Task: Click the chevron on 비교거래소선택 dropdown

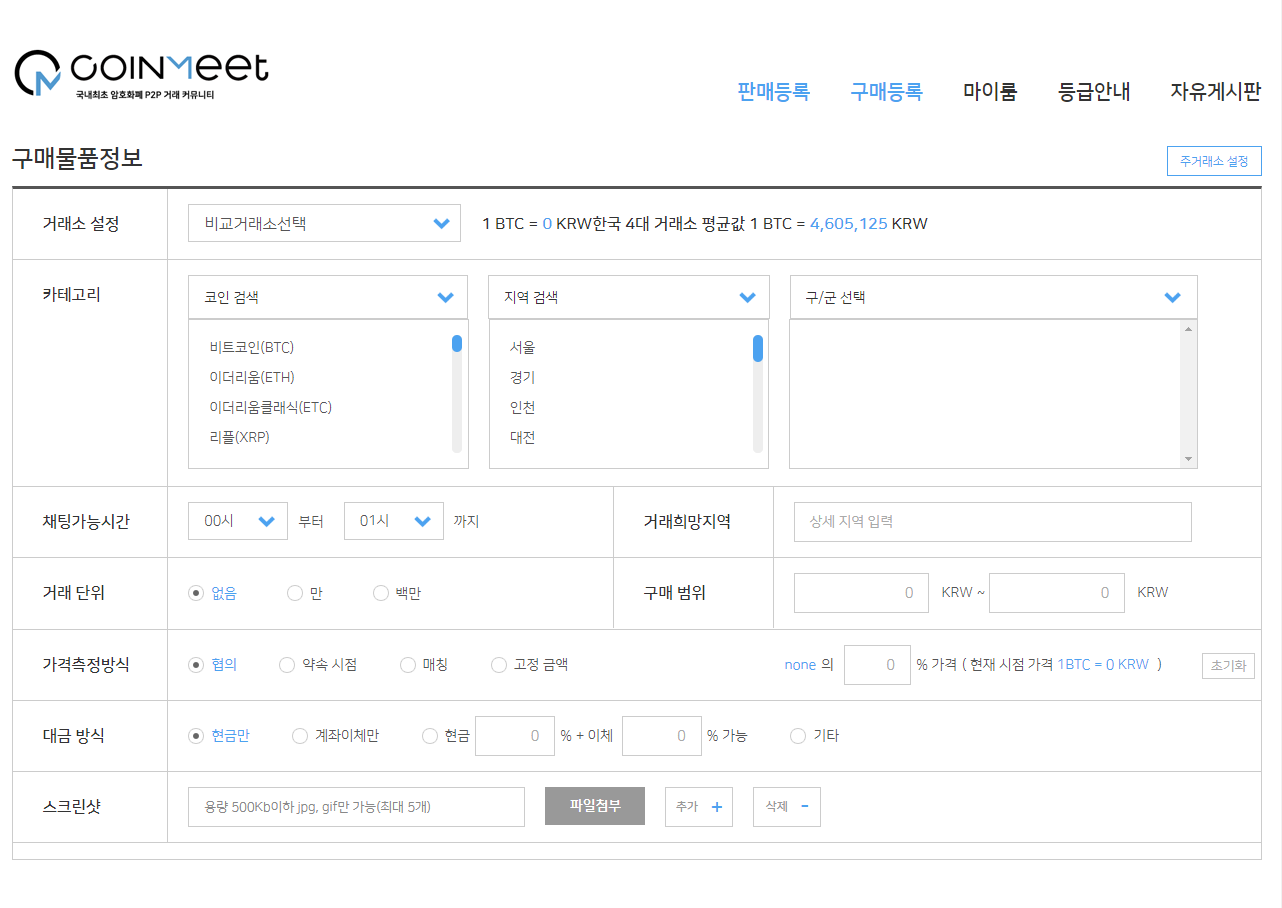Action: 441,224
